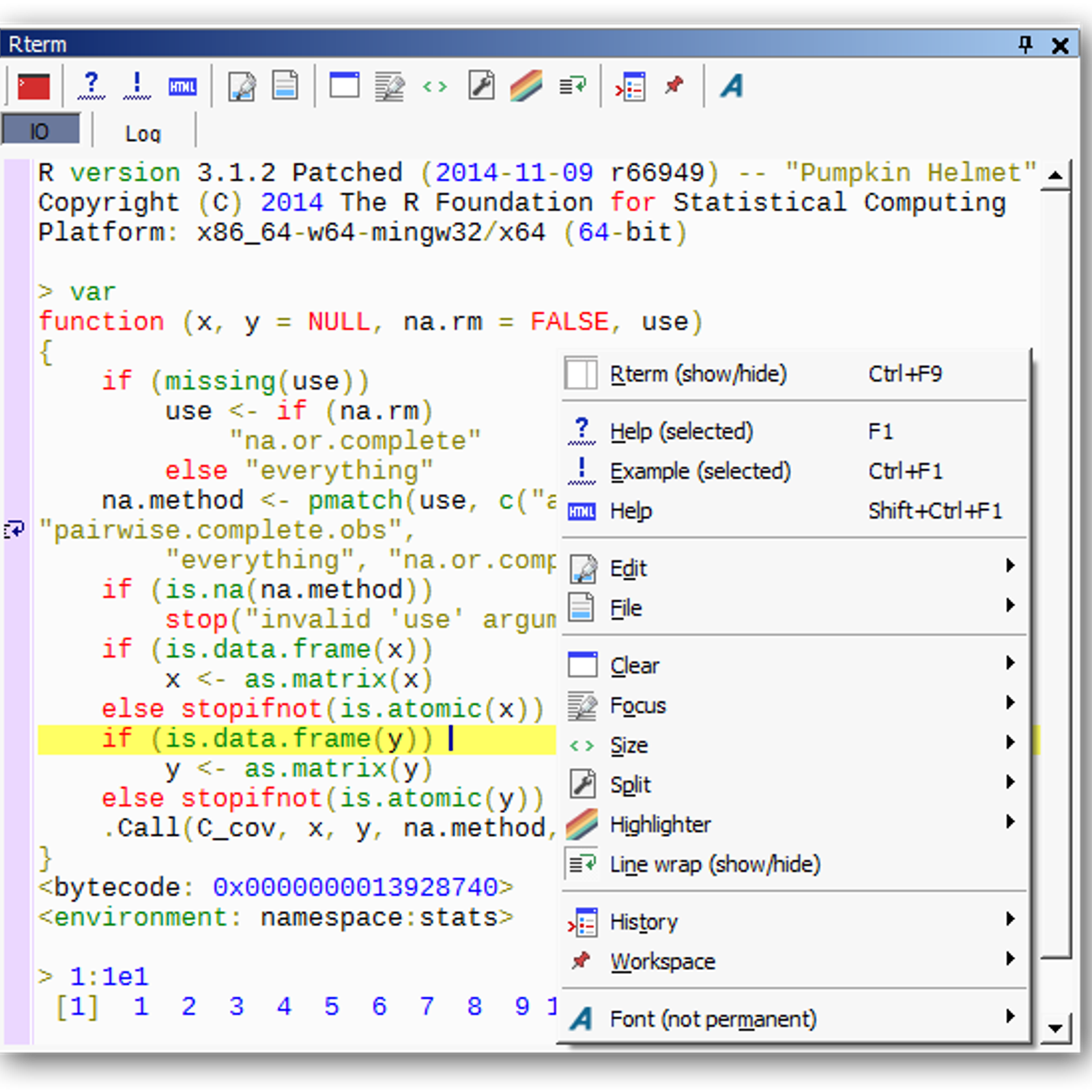1092x1092 pixels.
Task: Click the History toolbar icon
Action: click(630, 87)
